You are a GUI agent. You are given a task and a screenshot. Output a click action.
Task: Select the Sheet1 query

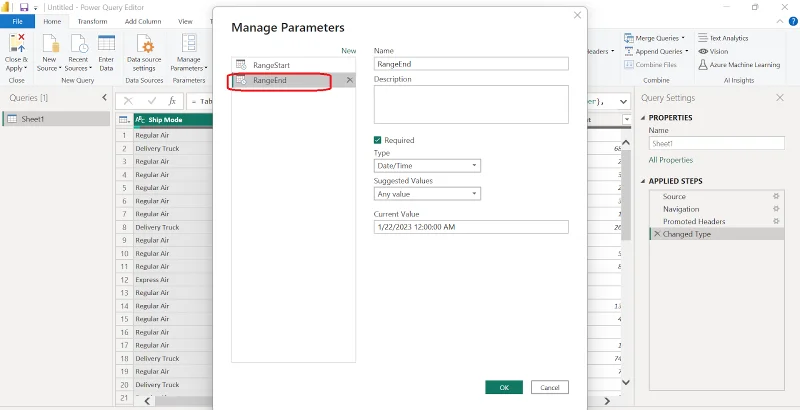tap(56, 119)
